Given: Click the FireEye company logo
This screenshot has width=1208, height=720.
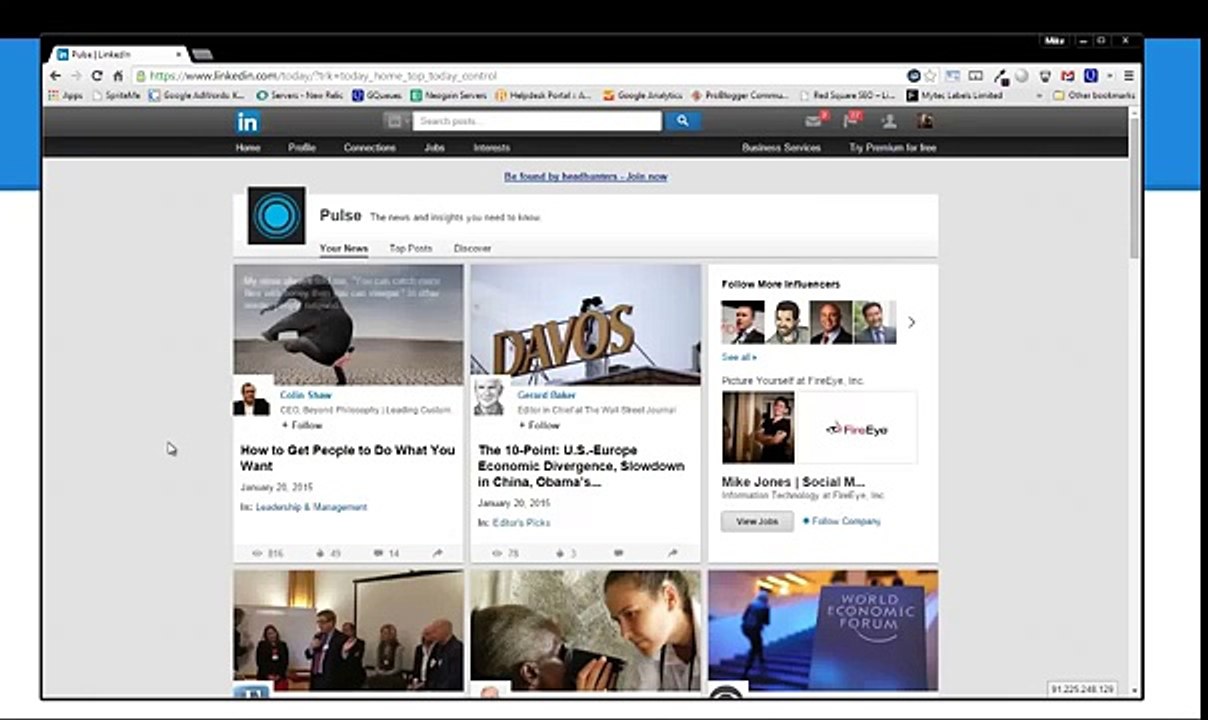Looking at the screenshot, I should tap(856, 428).
